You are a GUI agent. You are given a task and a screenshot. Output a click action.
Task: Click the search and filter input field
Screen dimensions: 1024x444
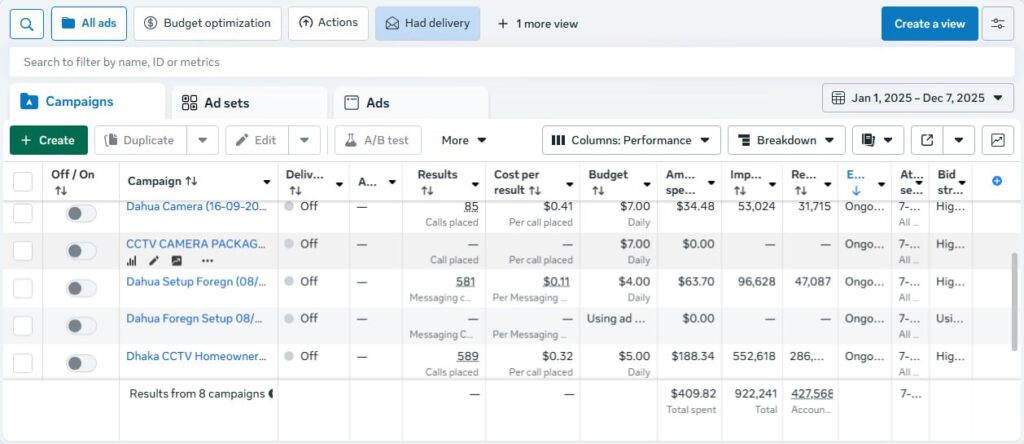[500, 62]
